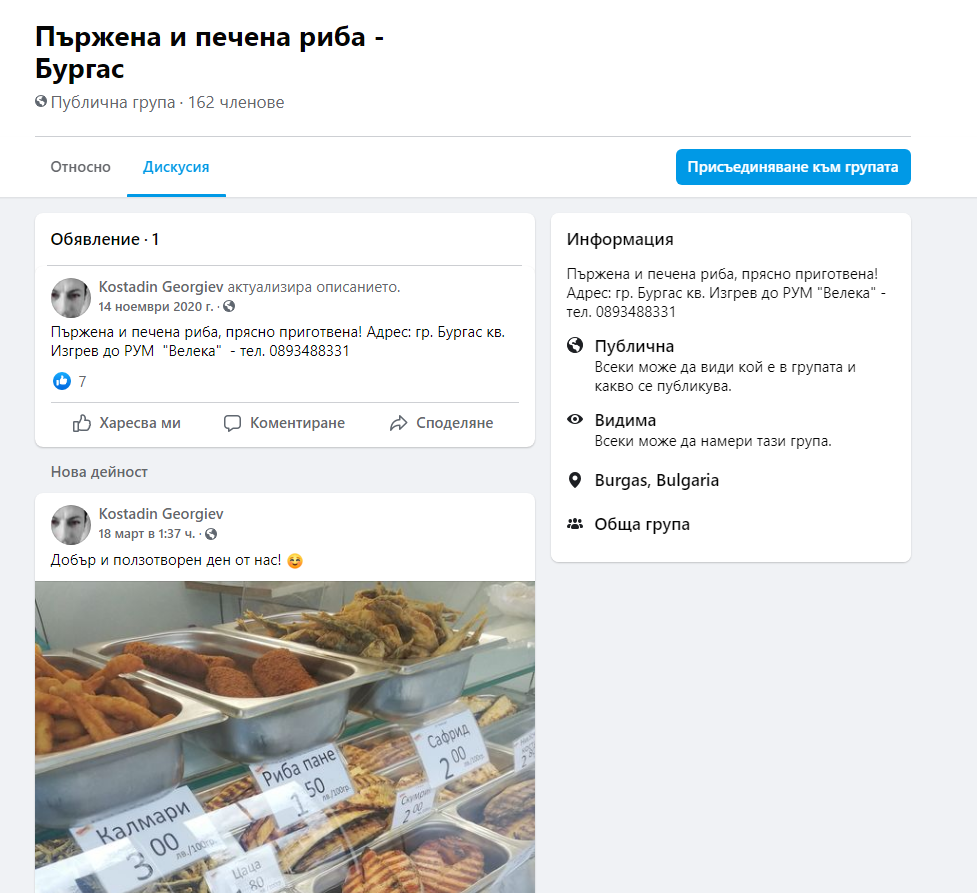Select the Дискусия tab
The width and height of the screenshot is (977, 893).
176,167
